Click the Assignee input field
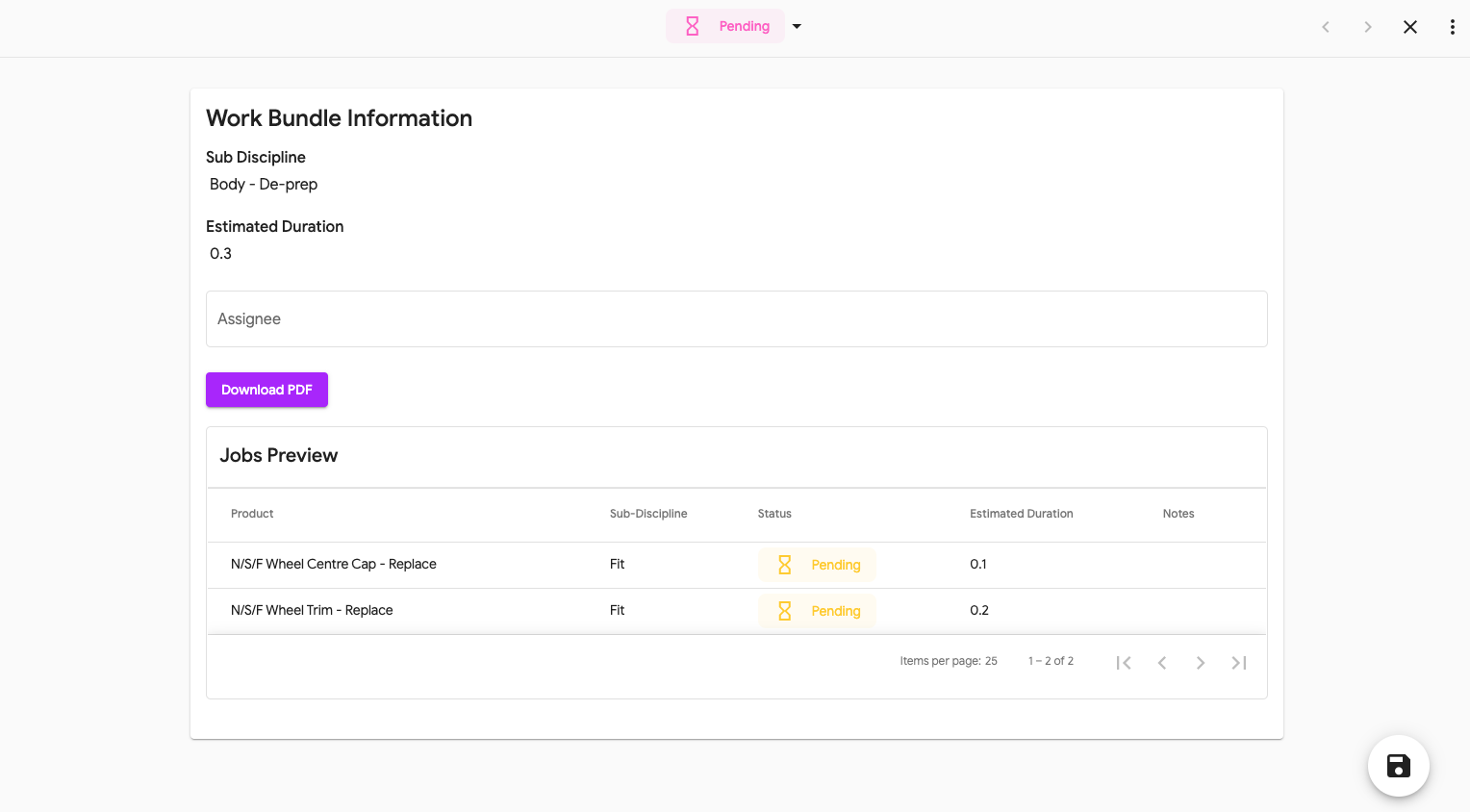Image resolution: width=1470 pixels, height=812 pixels. pos(737,318)
